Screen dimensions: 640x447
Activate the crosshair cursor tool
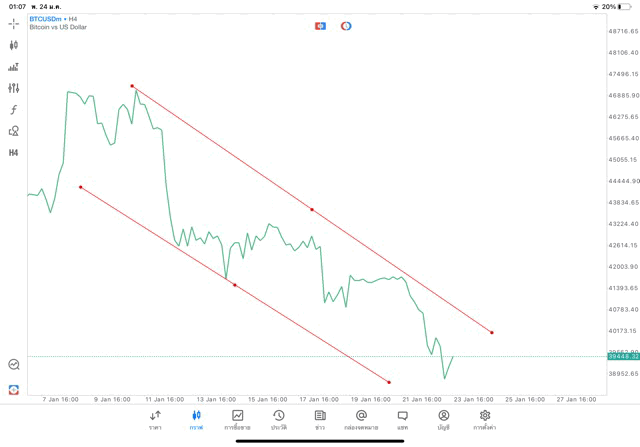click(14, 23)
